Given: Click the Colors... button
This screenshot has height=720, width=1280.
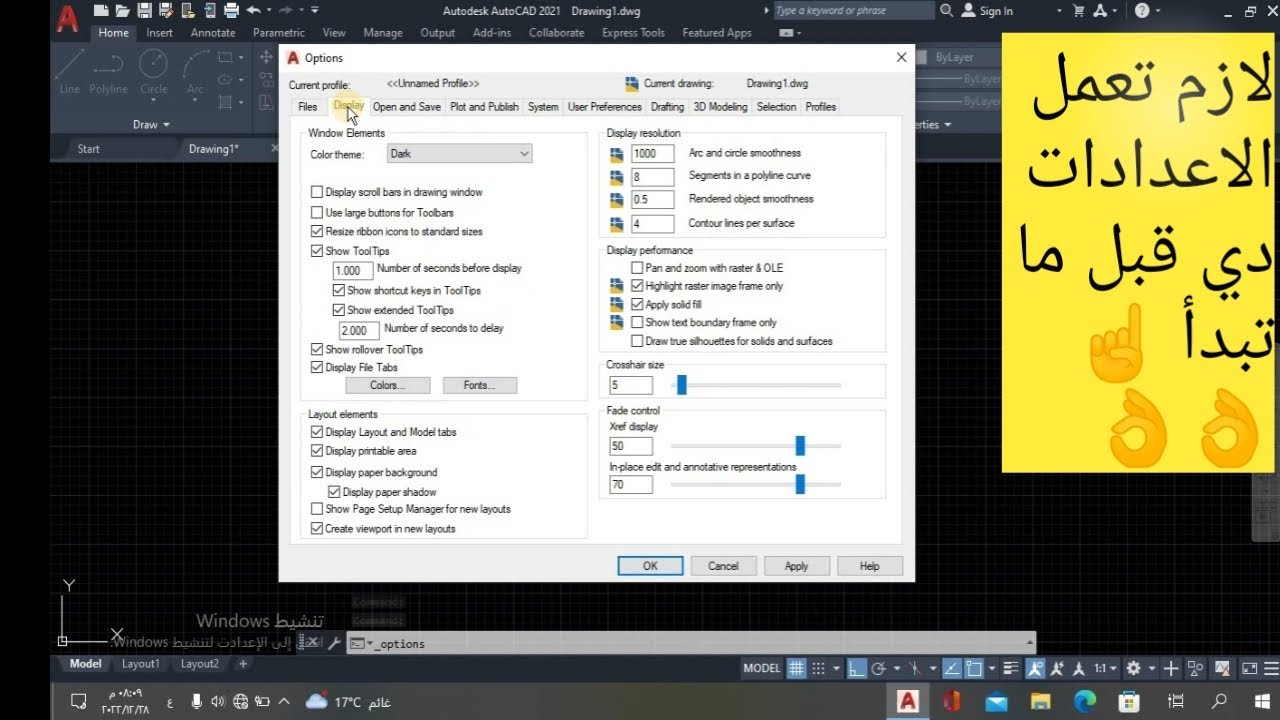Looking at the screenshot, I should tap(387, 385).
